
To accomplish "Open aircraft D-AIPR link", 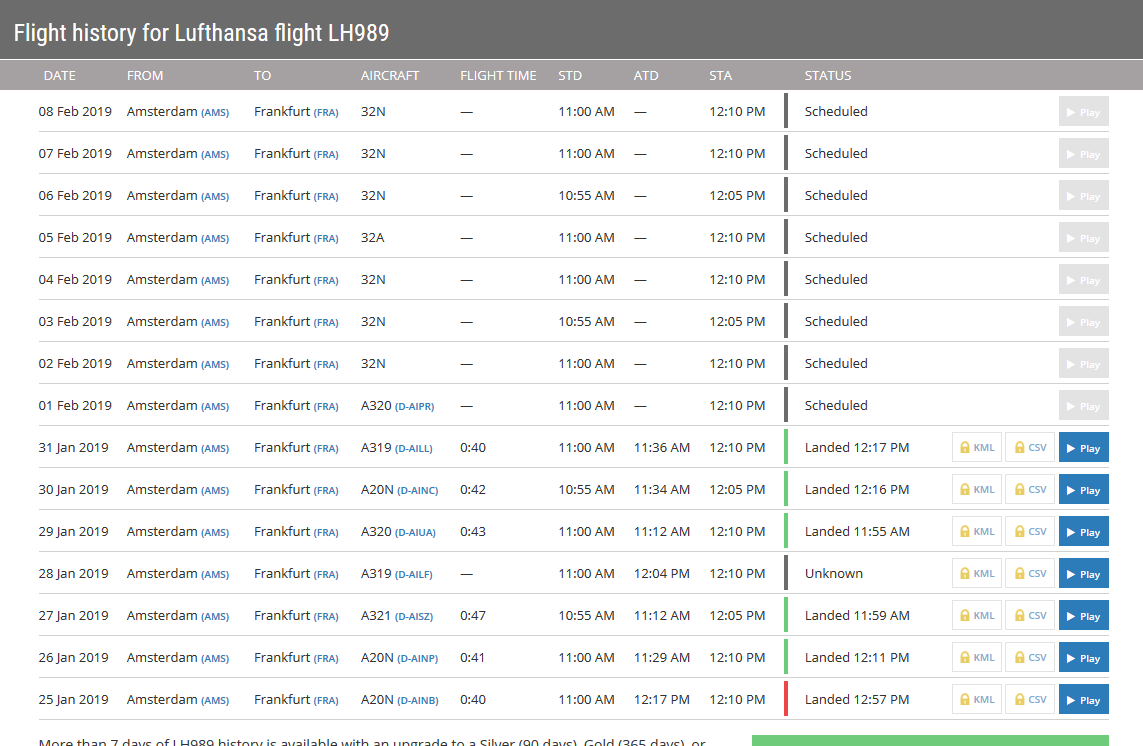I will (x=415, y=406).
